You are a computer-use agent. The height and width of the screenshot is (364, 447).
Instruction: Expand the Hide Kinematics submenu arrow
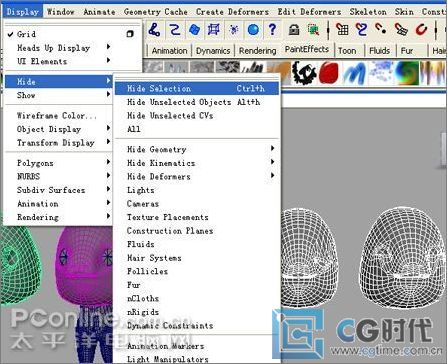pos(273,162)
